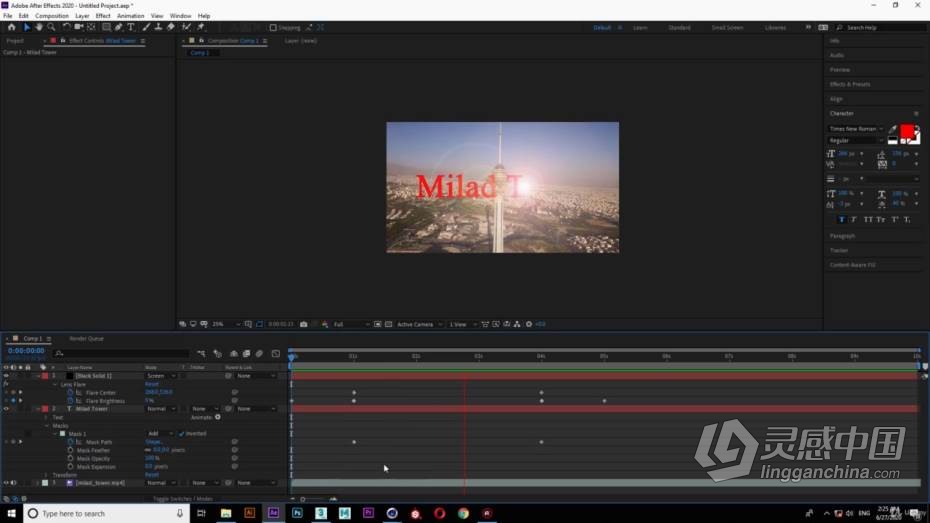Viewport: 930px width, 523px height.
Task: Click the Home icon in the toolbar
Action: [x=11, y=27]
